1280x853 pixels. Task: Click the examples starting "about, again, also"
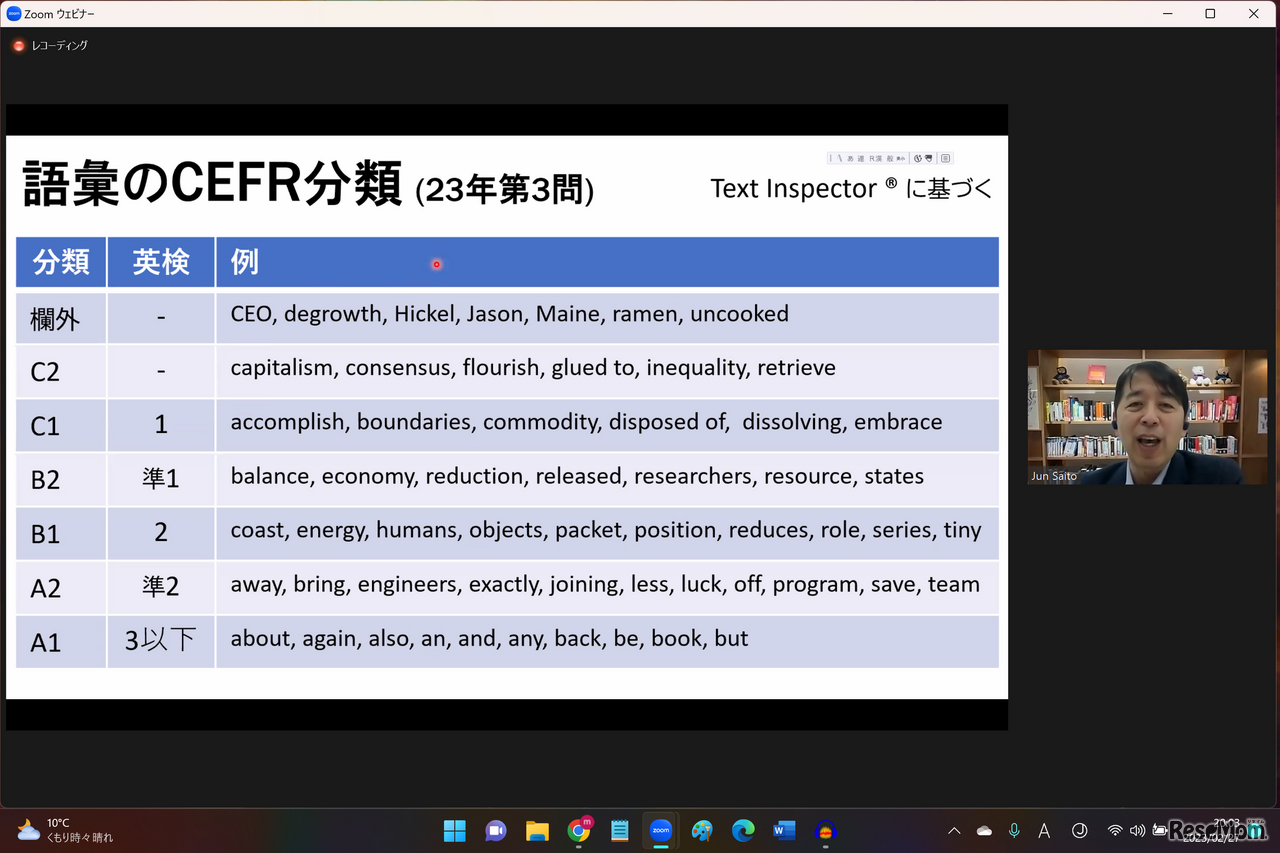[489, 638]
